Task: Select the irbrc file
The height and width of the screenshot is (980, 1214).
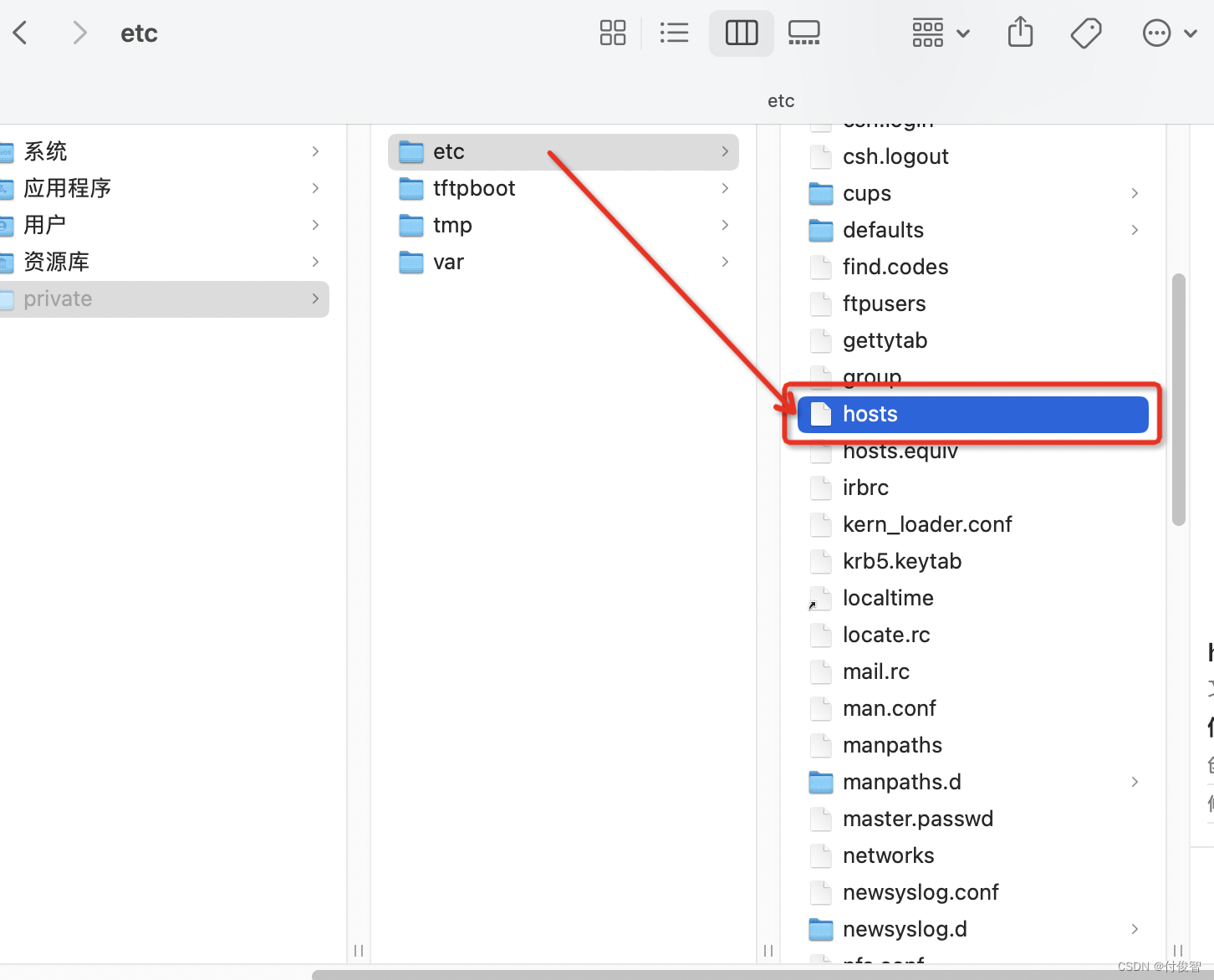Action: [973, 487]
